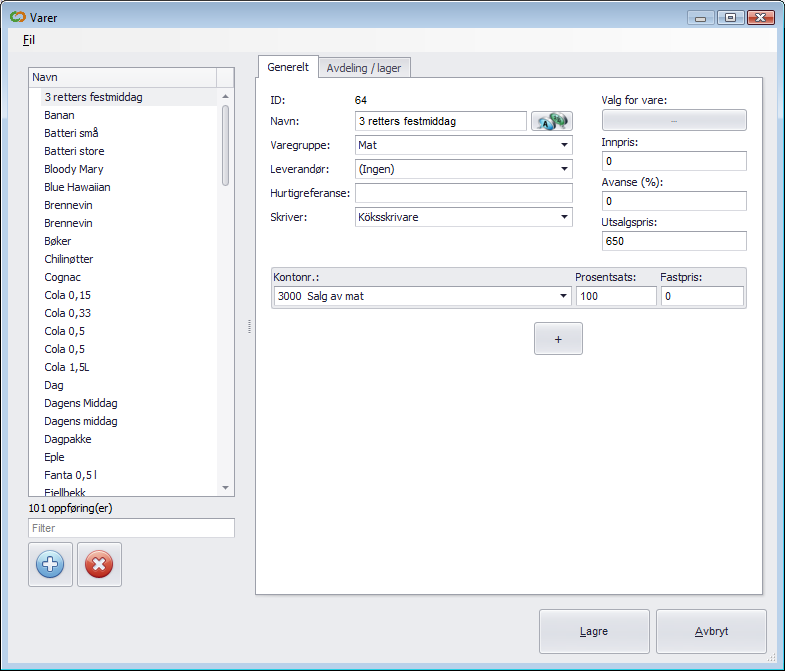Click the panel splitter handle

pos(249,327)
